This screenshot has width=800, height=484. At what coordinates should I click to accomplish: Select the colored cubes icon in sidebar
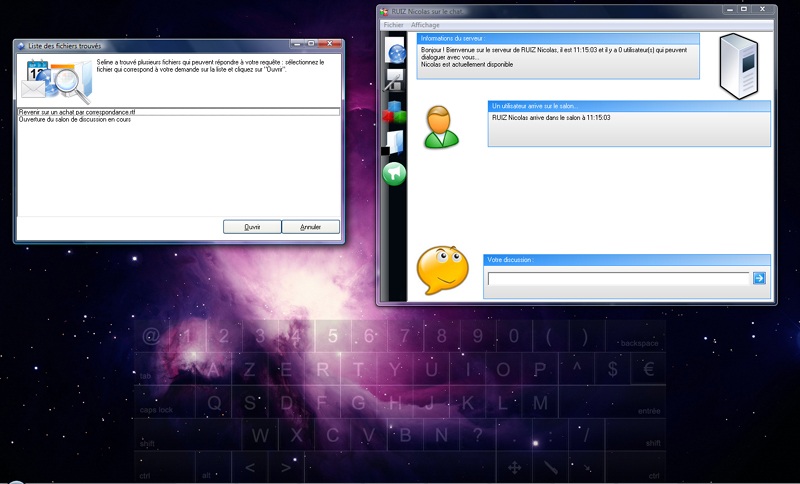coord(395,112)
